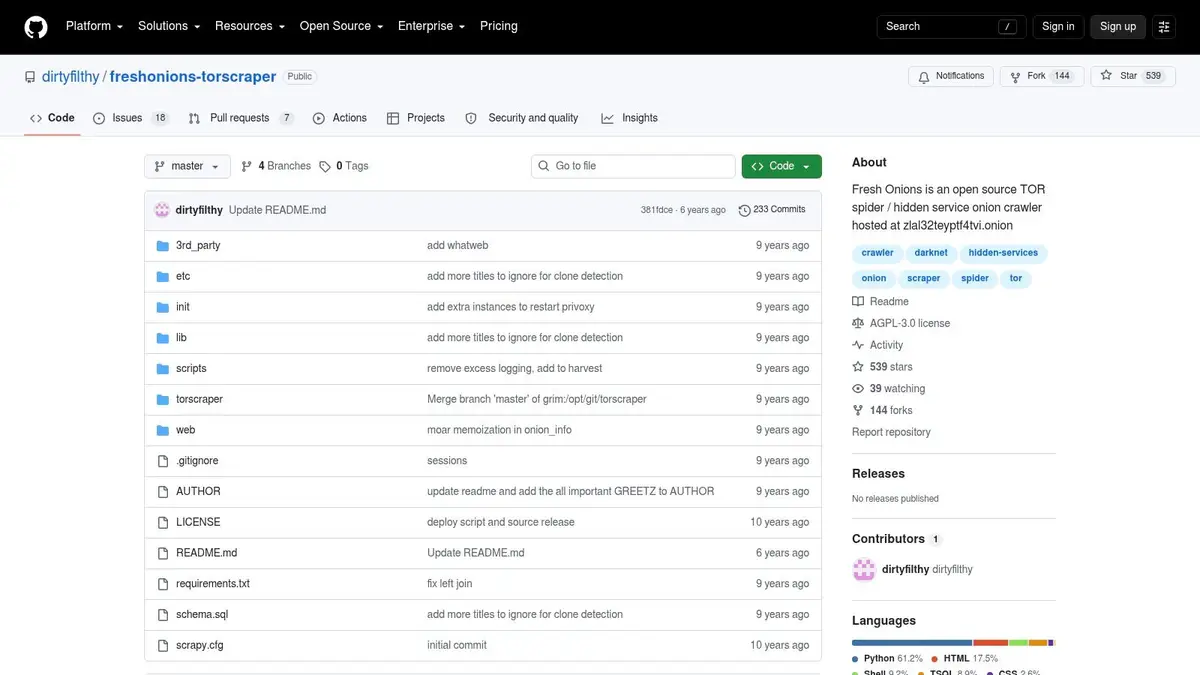Select the crawler topic tag
Screen dimensions: 1200x675
[877, 253]
